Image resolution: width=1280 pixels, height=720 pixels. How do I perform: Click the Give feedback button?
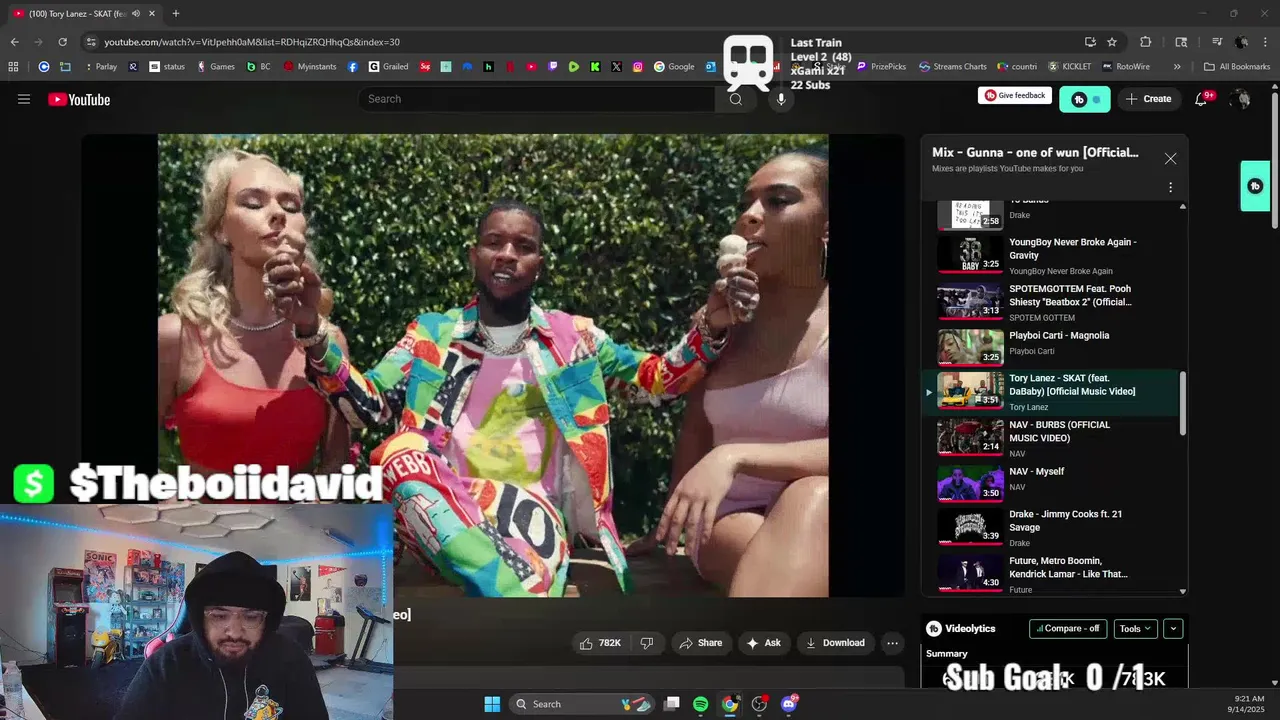1014,96
